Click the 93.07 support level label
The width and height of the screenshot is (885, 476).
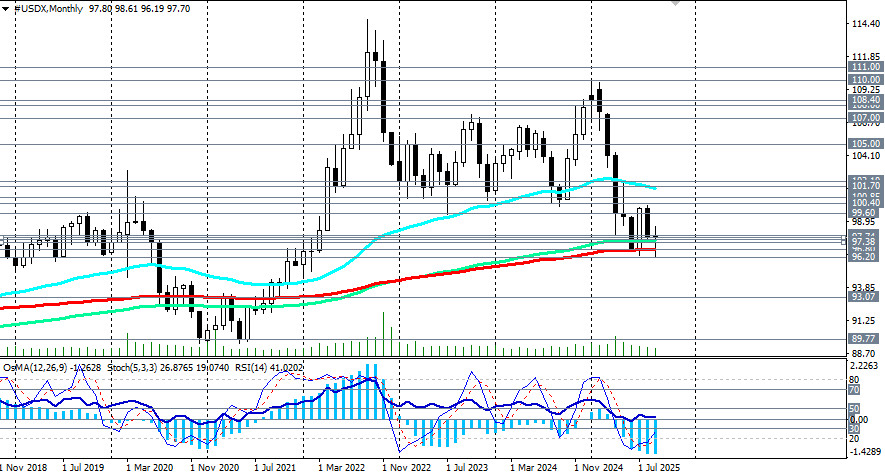point(864,297)
